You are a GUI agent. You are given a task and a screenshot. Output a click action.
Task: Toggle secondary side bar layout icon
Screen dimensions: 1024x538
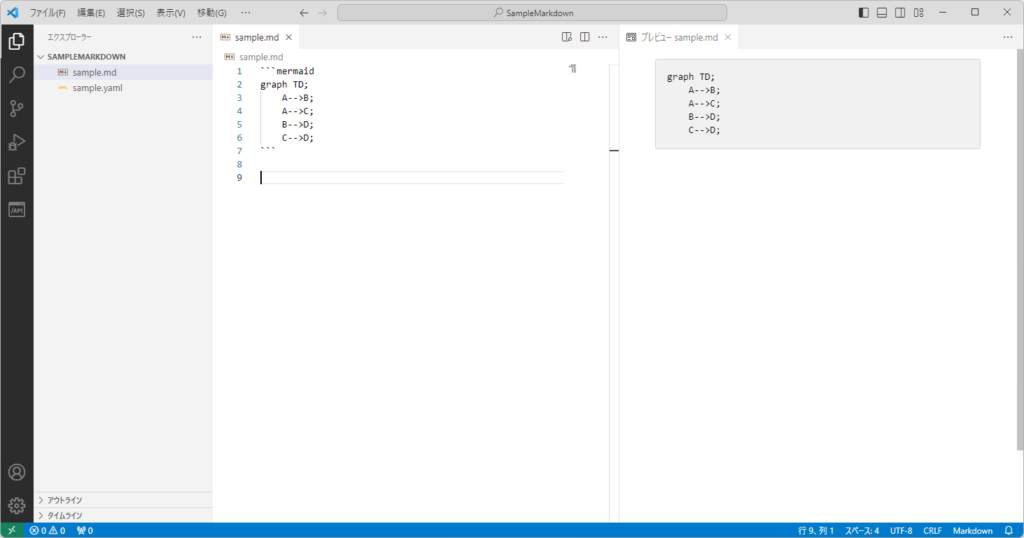[900, 12]
